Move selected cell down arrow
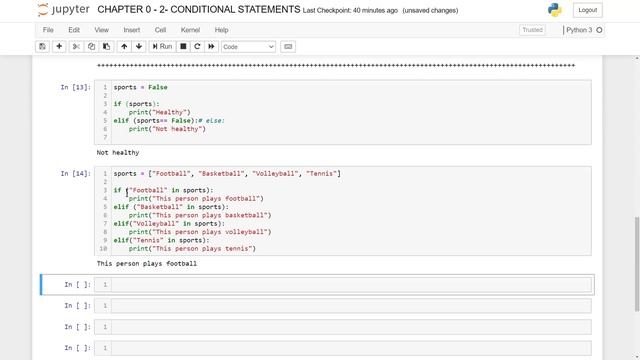Viewport: 640px width, 360px height. pos(139,47)
